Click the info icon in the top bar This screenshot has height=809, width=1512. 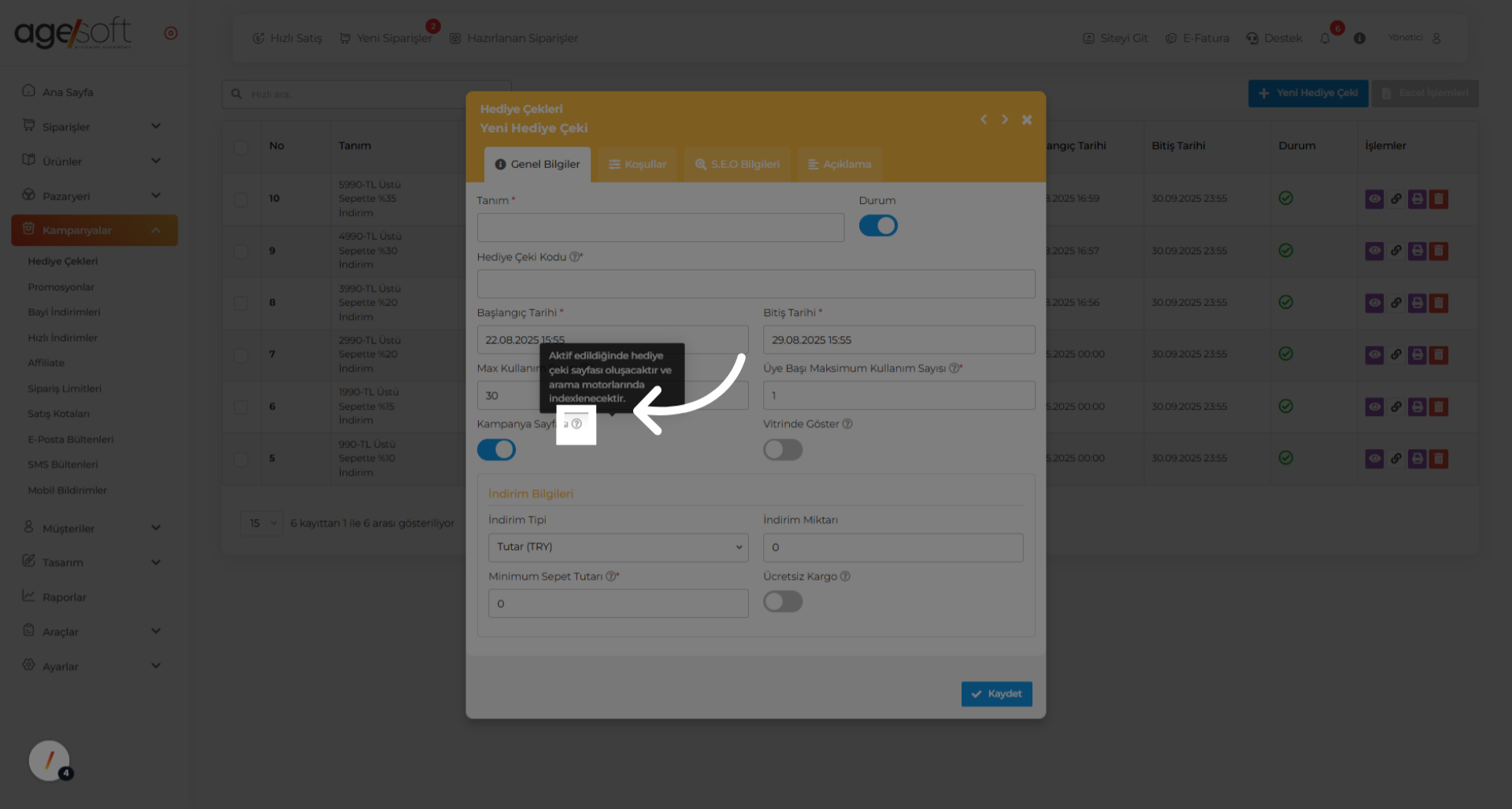[1359, 38]
